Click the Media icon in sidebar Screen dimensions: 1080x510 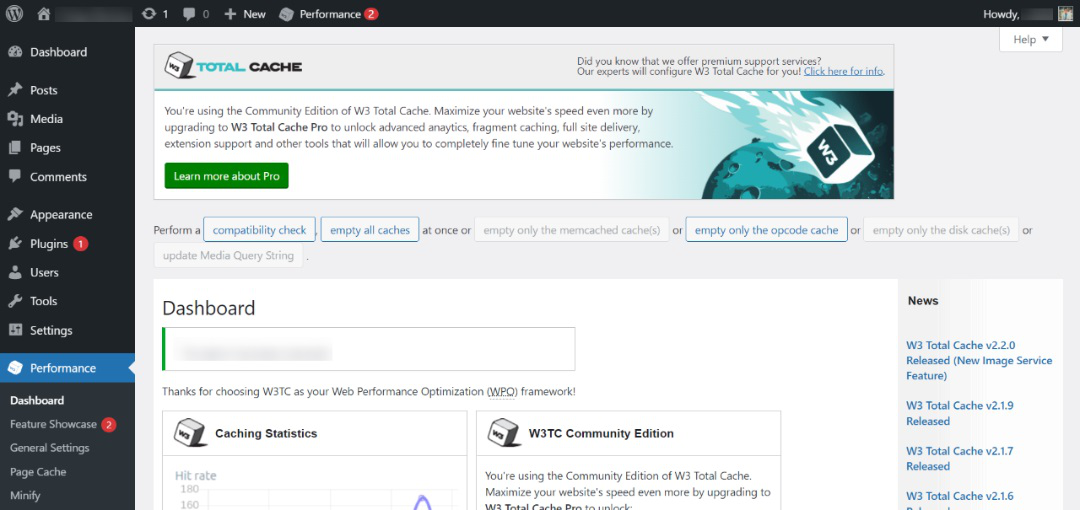tap(15, 119)
